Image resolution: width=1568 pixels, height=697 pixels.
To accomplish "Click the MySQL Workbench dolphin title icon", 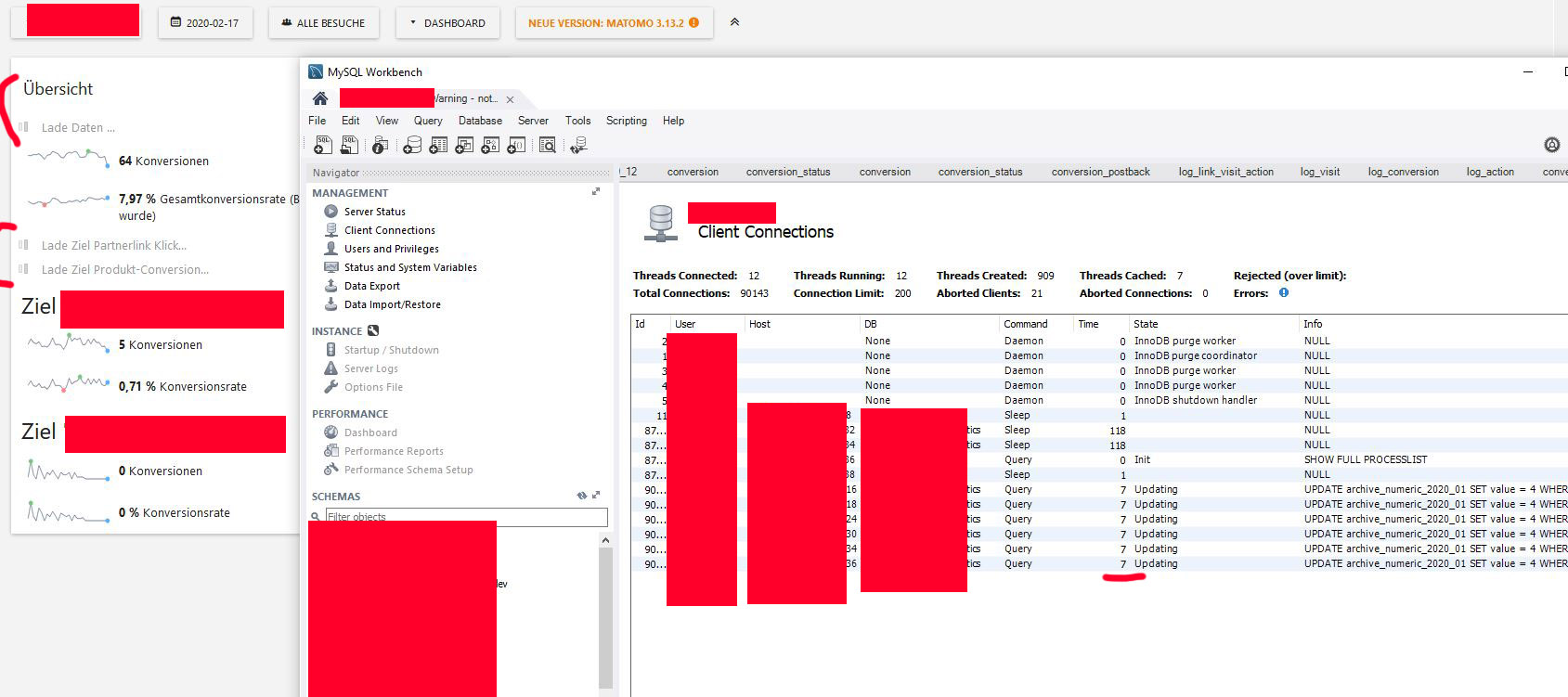I will [316, 71].
